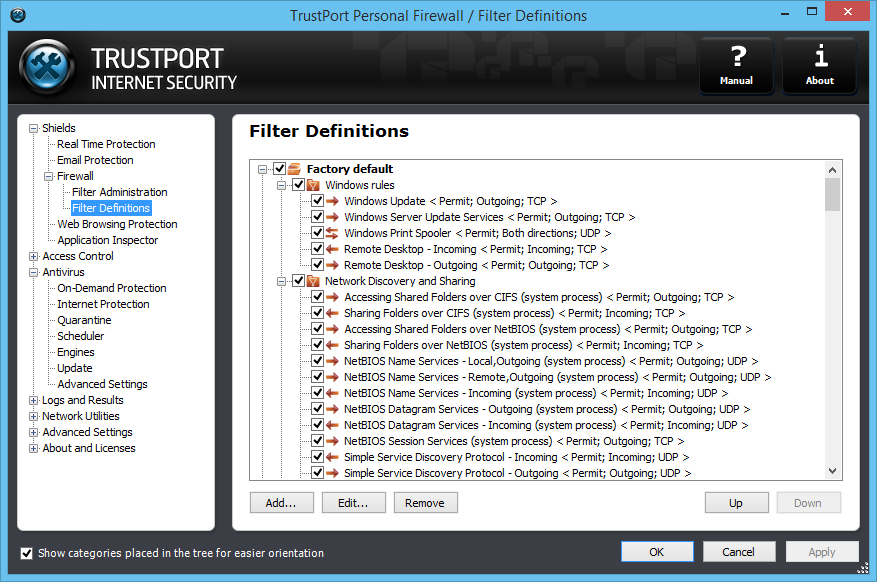This screenshot has height=582, width=877.
Task: Toggle the NetBIOS Session Services checkbox
Action: coord(318,441)
